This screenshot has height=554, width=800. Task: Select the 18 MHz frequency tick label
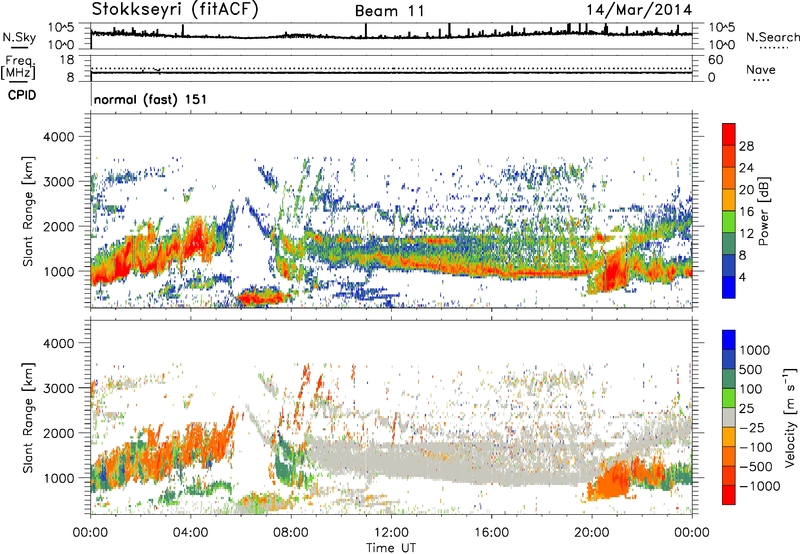[x=67, y=60]
